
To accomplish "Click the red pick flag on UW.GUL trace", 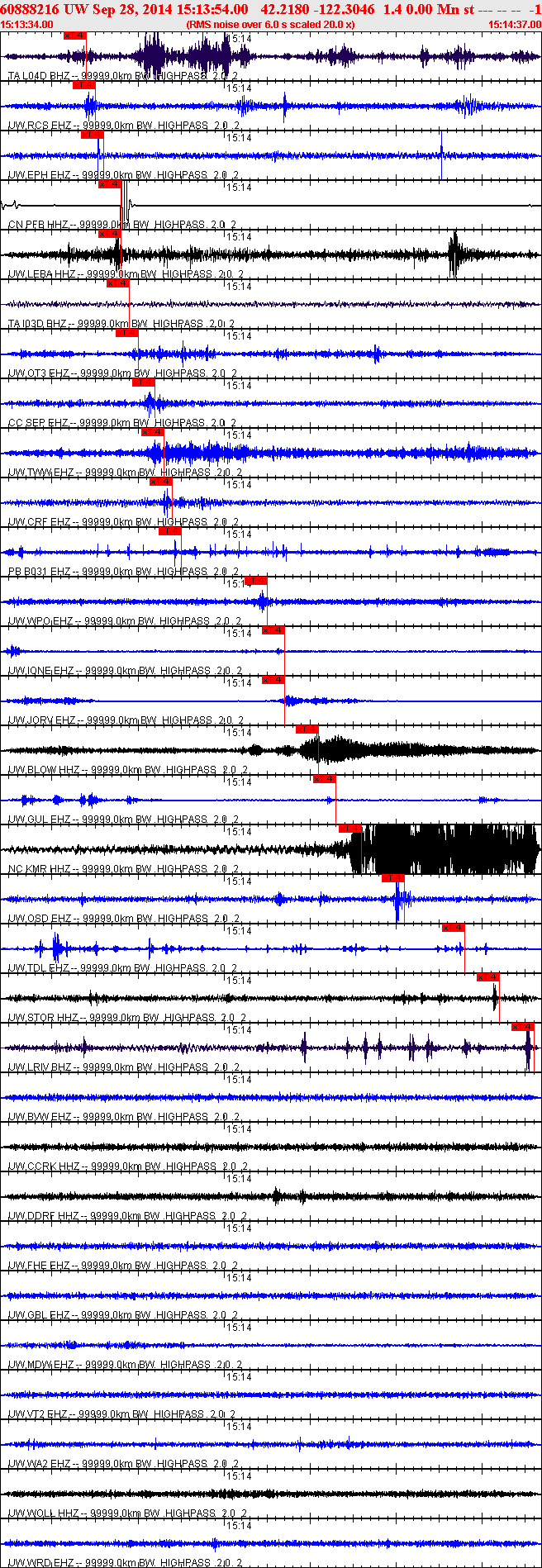I will click(x=325, y=779).
